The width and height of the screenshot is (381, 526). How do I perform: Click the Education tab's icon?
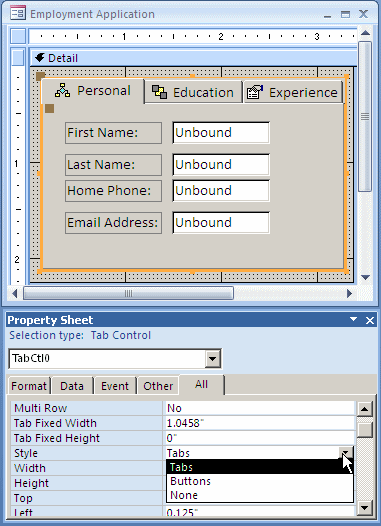click(x=159, y=92)
